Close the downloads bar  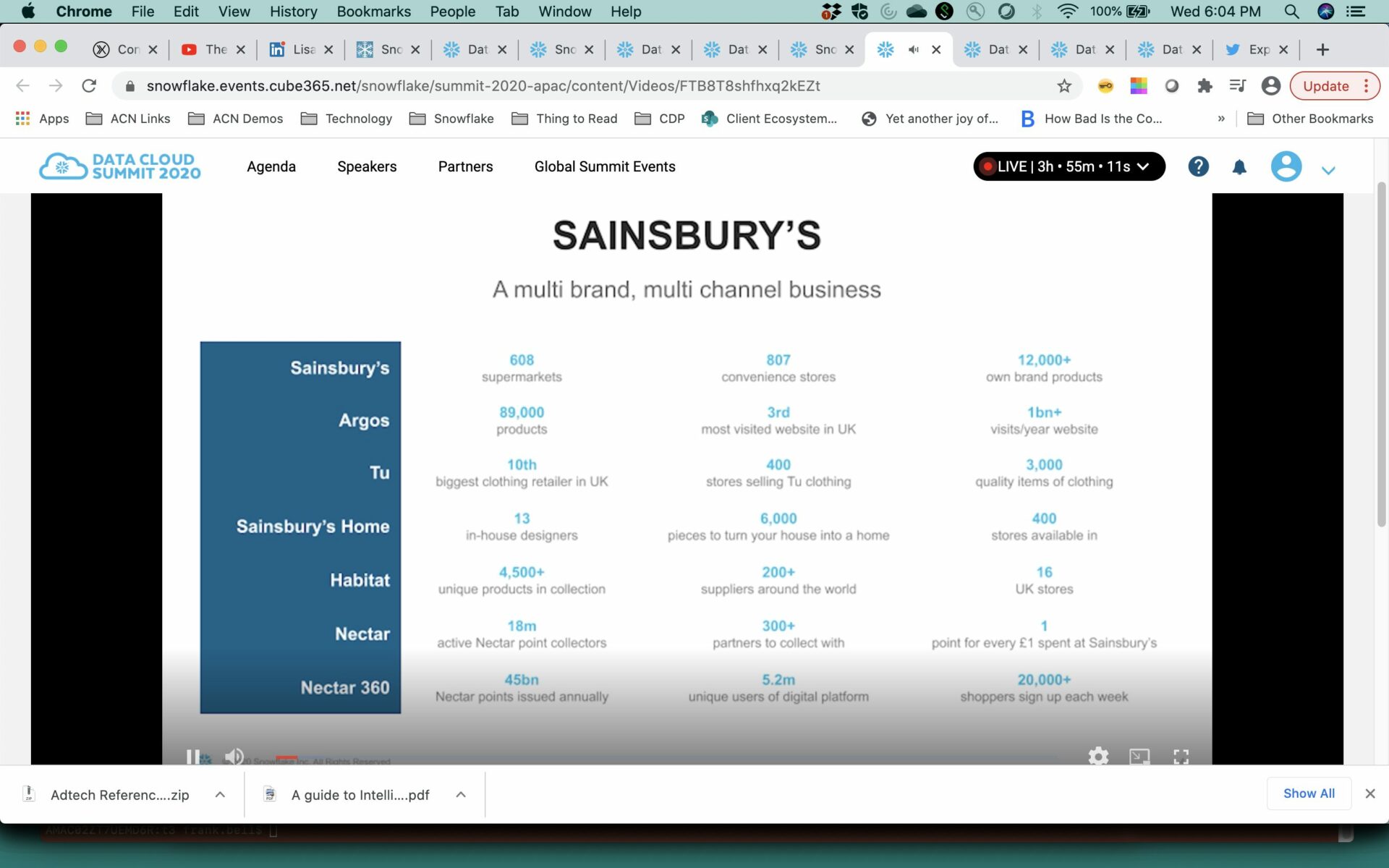click(x=1370, y=793)
